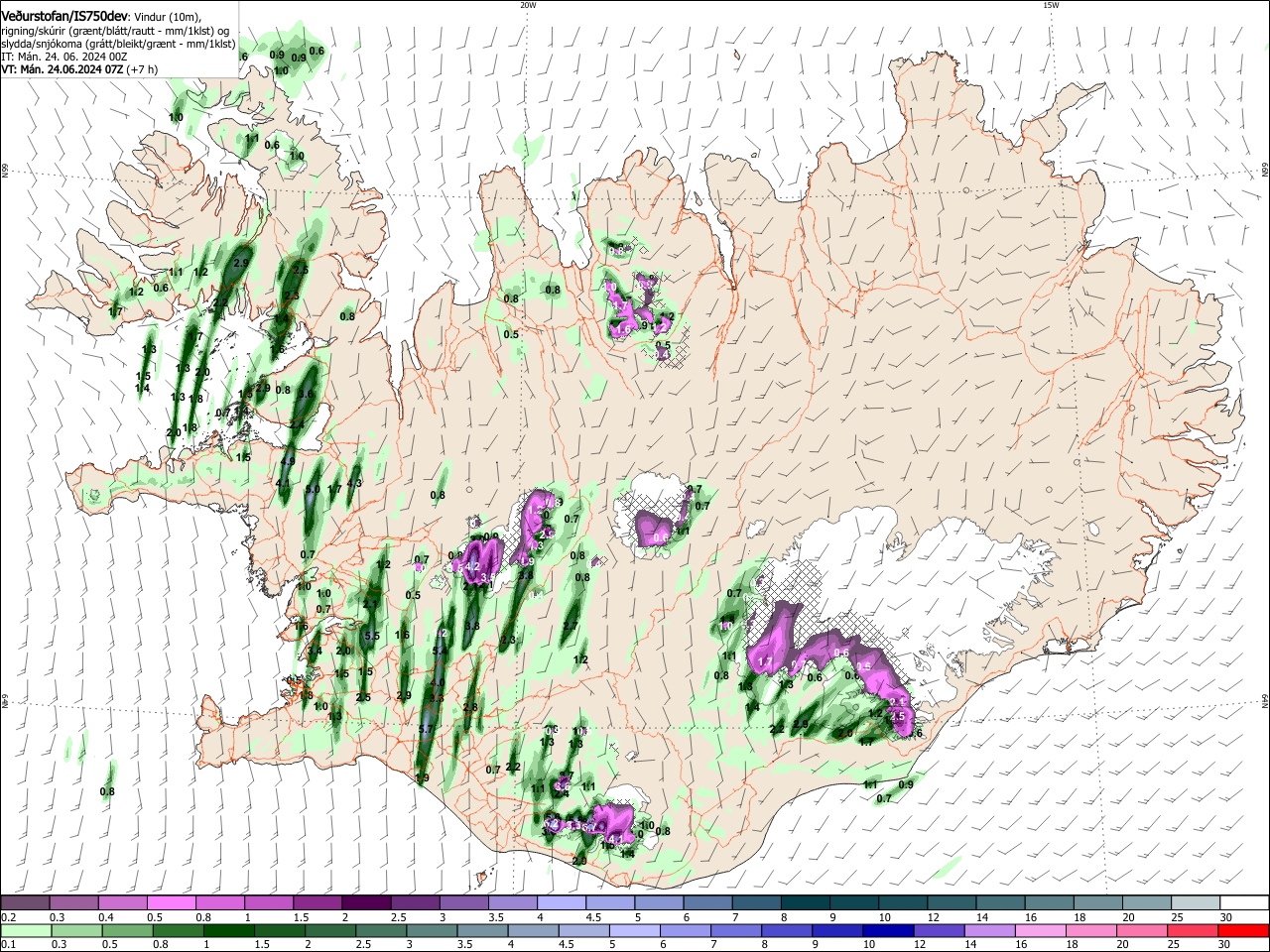The height and width of the screenshot is (952, 1270).
Task: Pick the rain-scale swatch between 25 and 30
Action: [1194, 930]
